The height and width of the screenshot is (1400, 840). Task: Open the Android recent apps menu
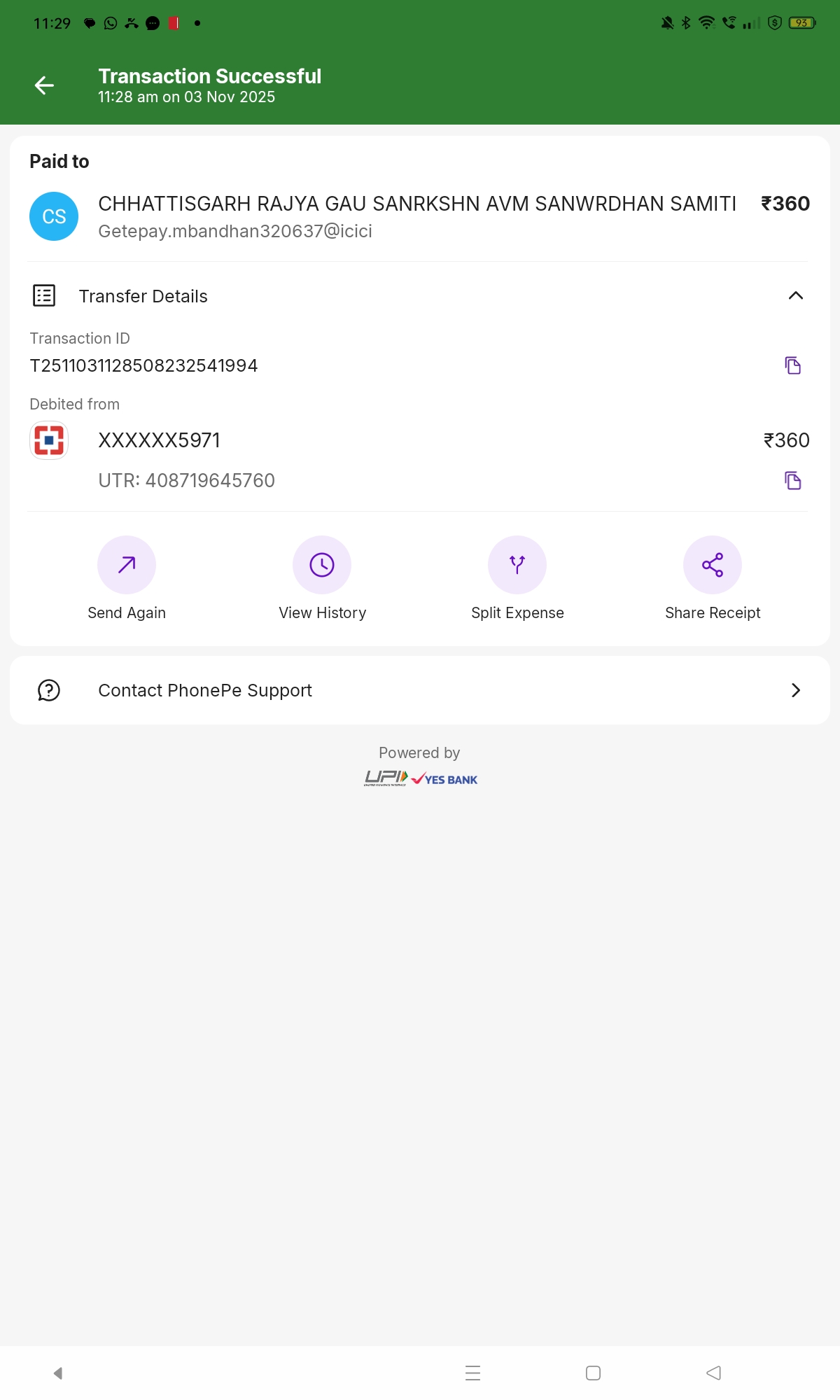point(472,1373)
